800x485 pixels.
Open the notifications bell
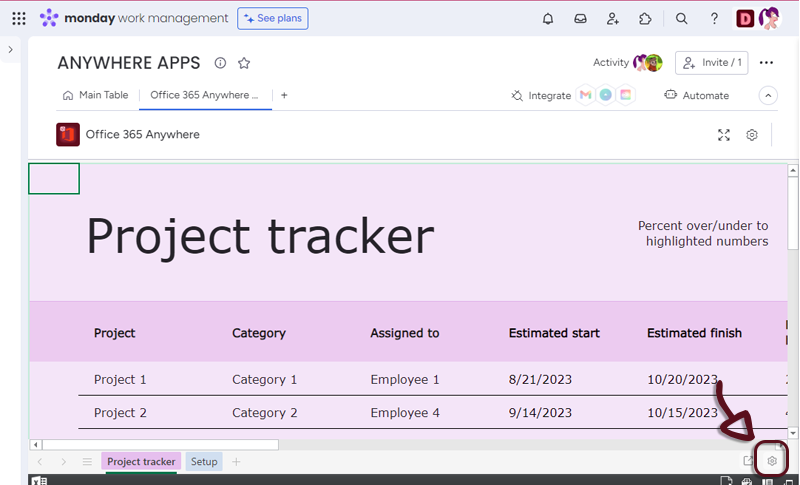548,18
